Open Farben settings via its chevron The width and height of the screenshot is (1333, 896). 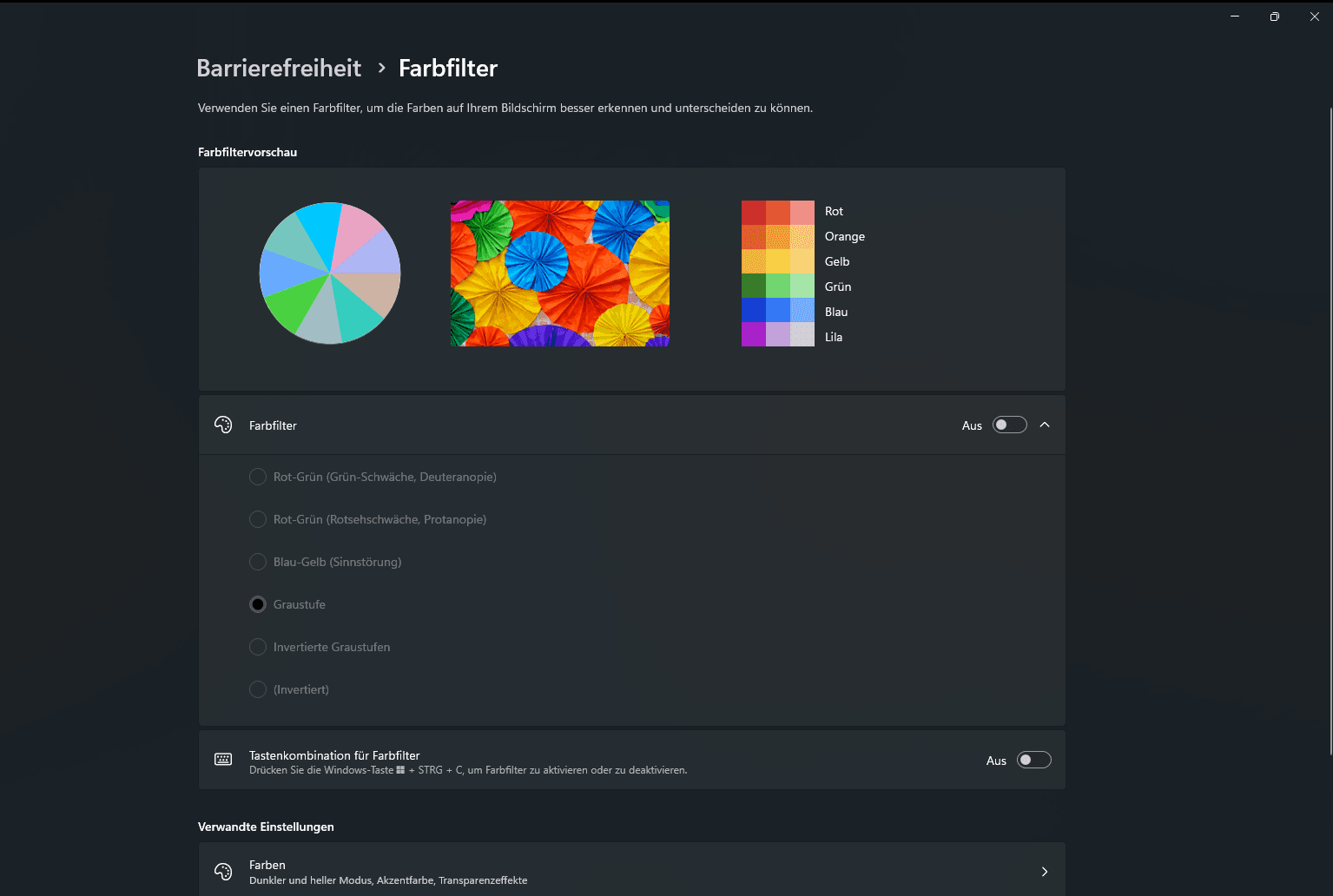[x=1045, y=871]
